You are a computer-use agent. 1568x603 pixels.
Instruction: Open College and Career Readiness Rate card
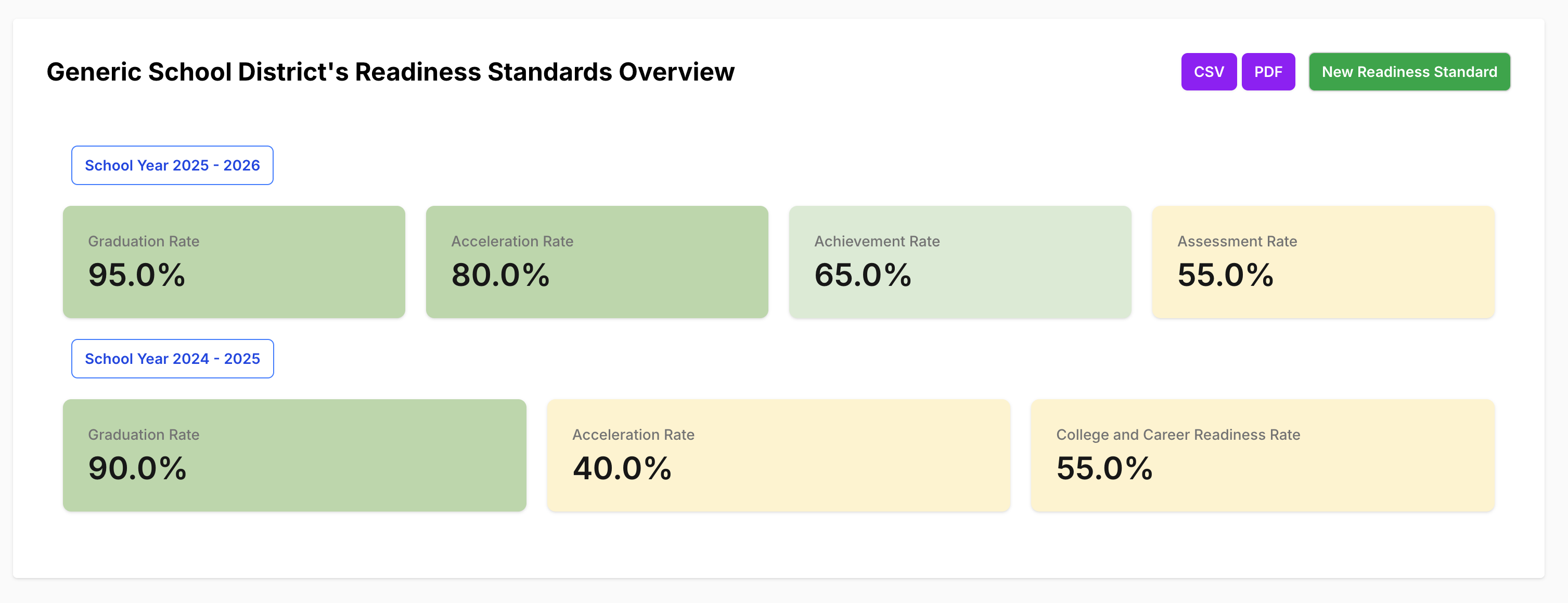click(x=1263, y=455)
